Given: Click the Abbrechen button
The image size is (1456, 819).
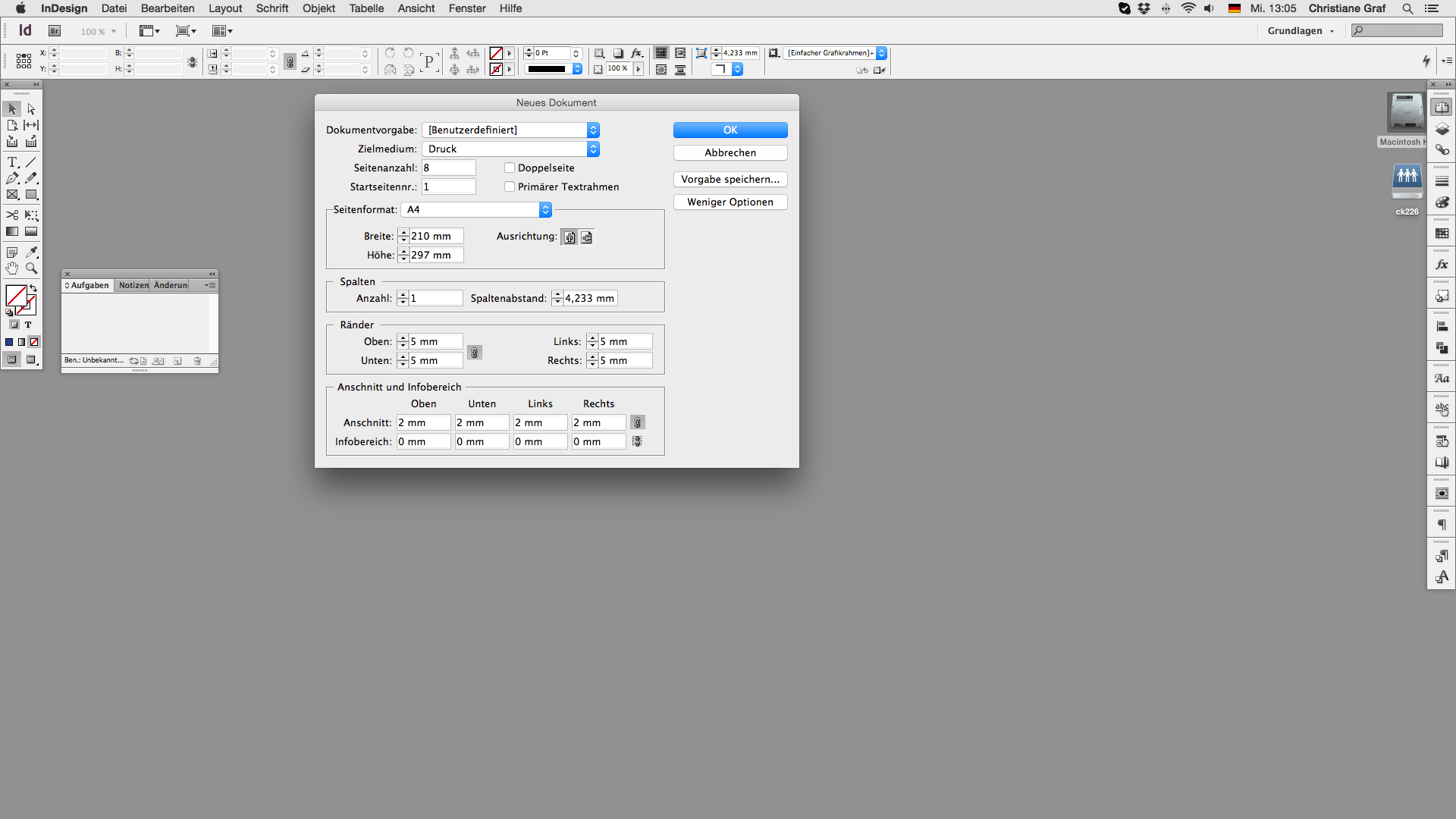Looking at the screenshot, I should (x=730, y=153).
